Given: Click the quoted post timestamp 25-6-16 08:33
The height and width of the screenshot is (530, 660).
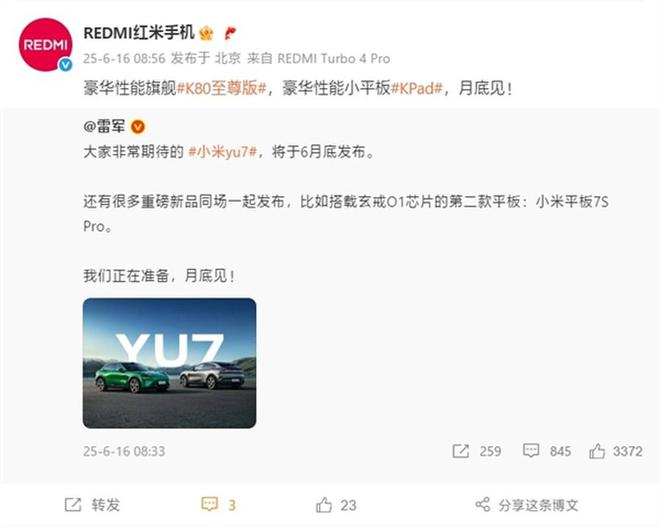Looking at the screenshot, I should [124, 451].
